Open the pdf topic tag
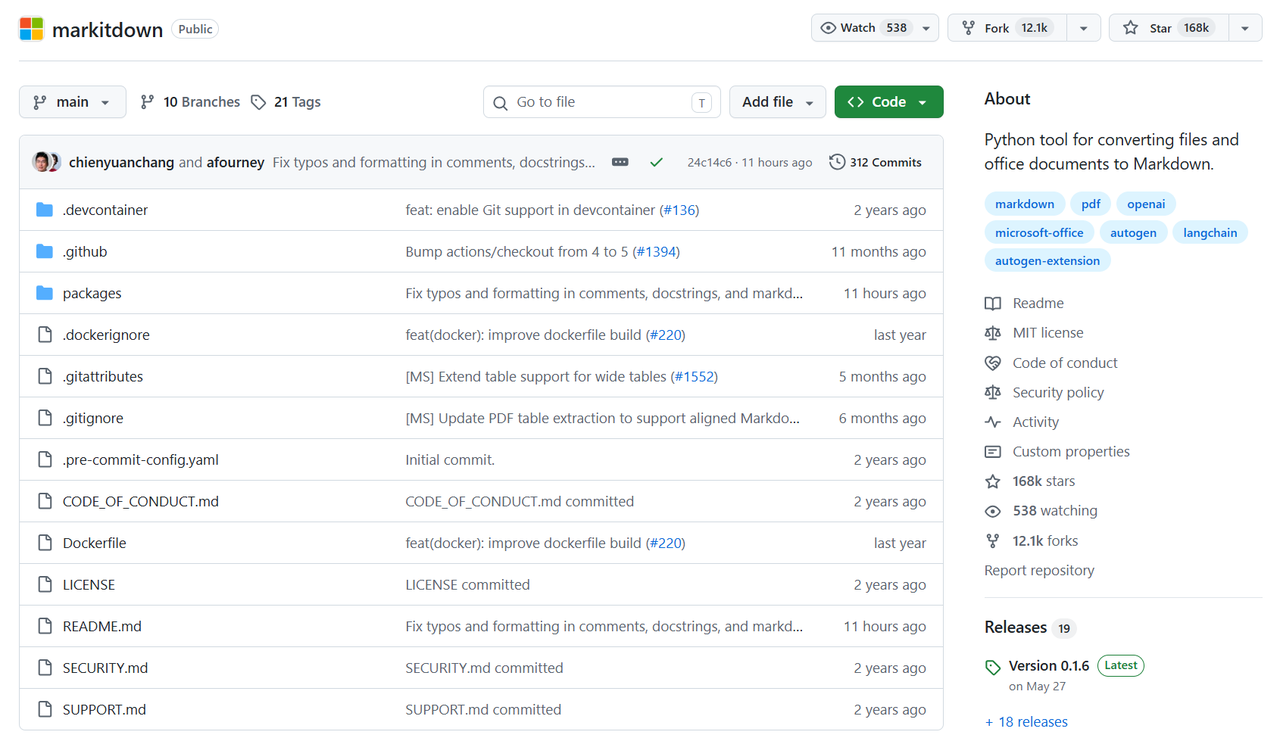 (1091, 204)
